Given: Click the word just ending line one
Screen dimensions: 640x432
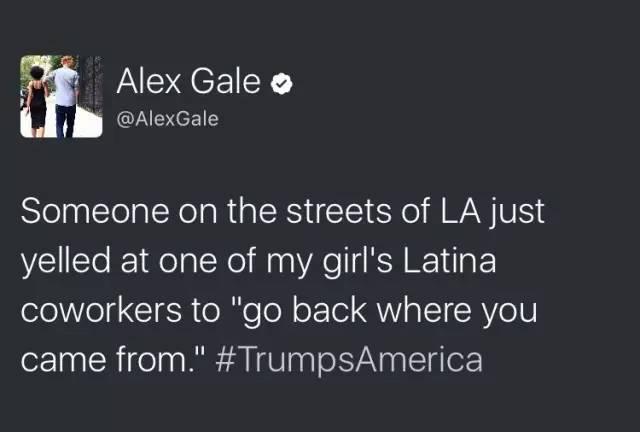Looking at the screenshot, I should (518, 213).
